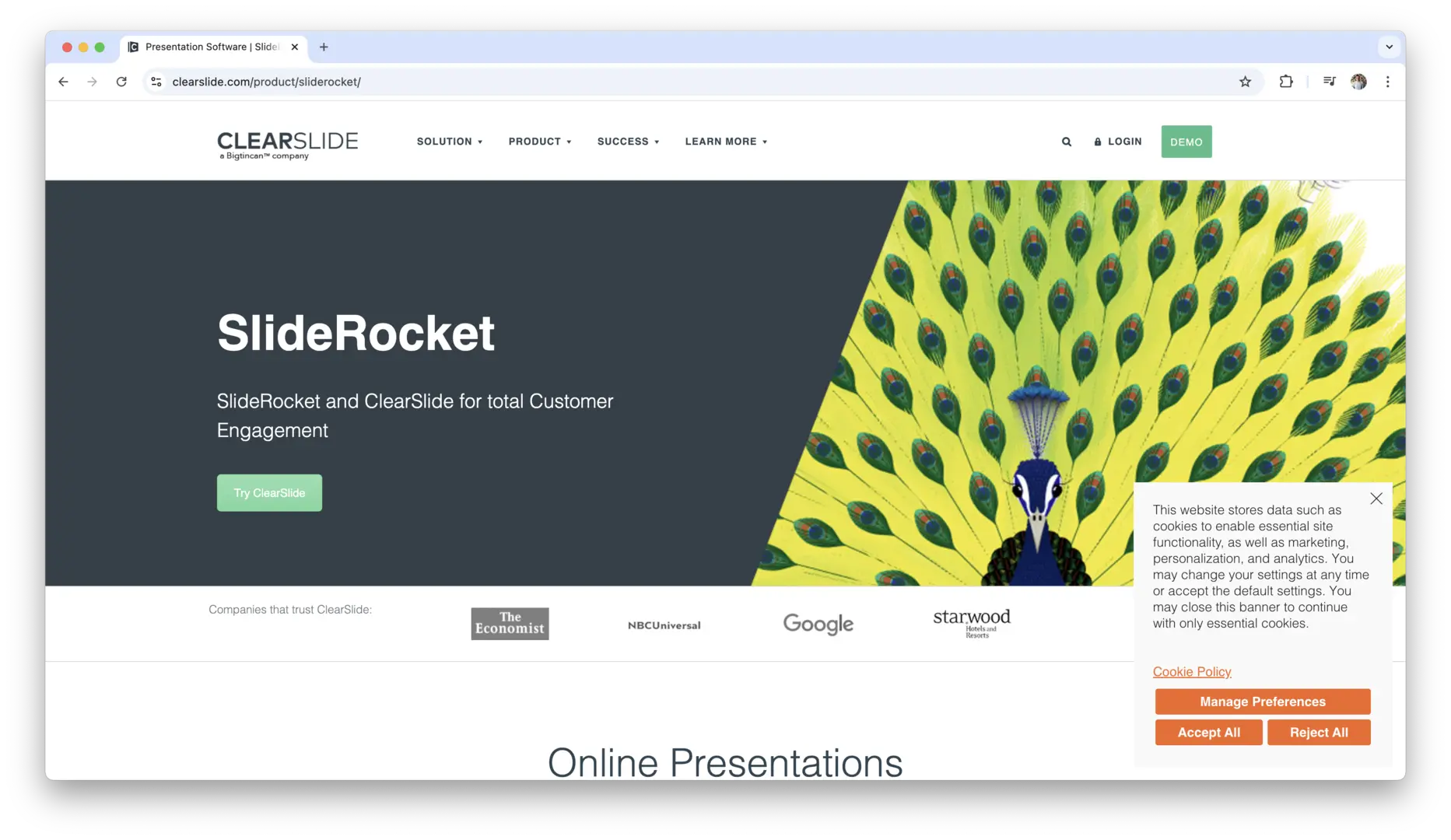The width and height of the screenshot is (1451, 840).
Task: Open the Learn More navigation menu
Action: point(725,142)
